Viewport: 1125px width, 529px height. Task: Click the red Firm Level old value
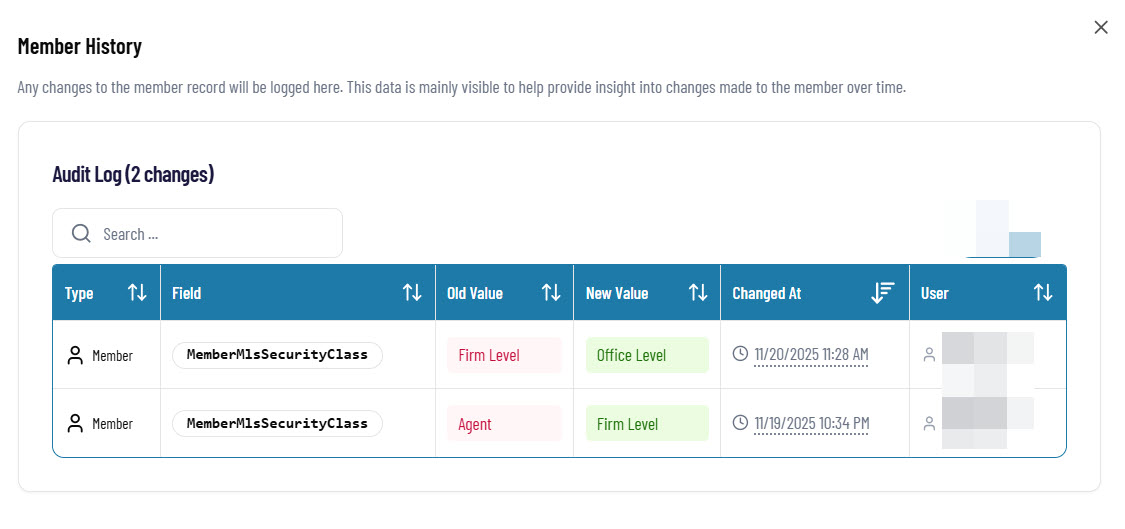pos(504,355)
